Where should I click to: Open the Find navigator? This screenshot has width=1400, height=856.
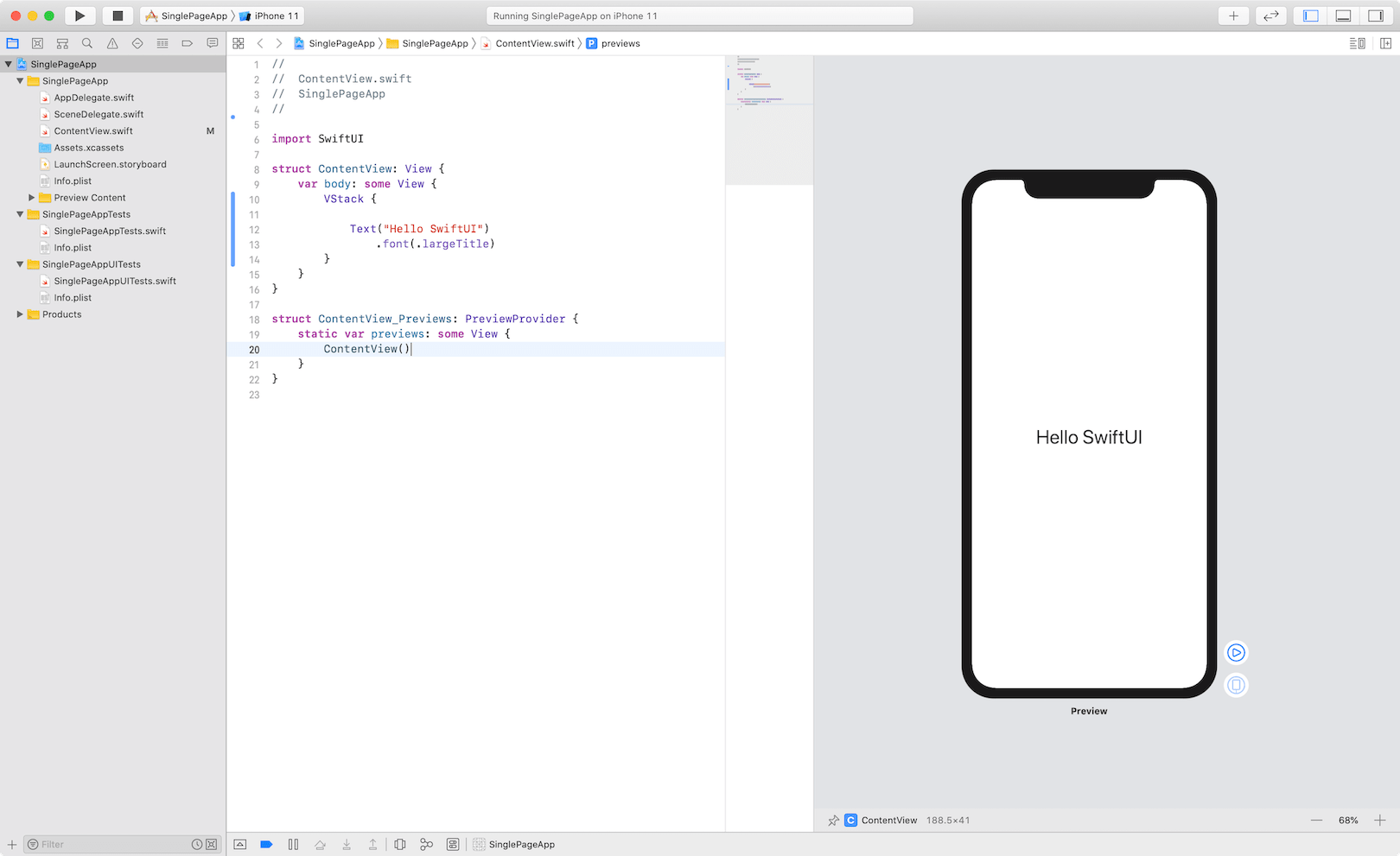click(87, 43)
